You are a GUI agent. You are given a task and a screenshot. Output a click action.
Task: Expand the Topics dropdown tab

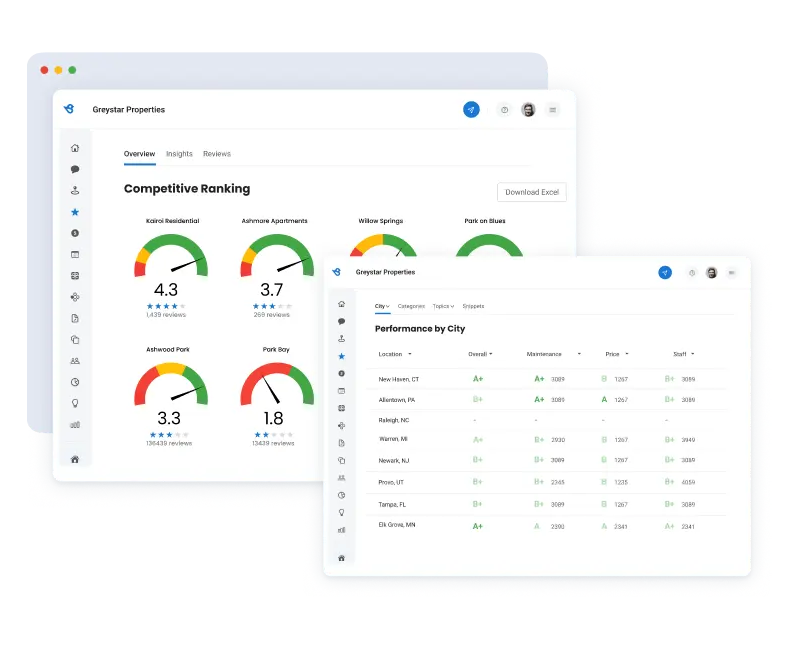(x=443, y=306)
